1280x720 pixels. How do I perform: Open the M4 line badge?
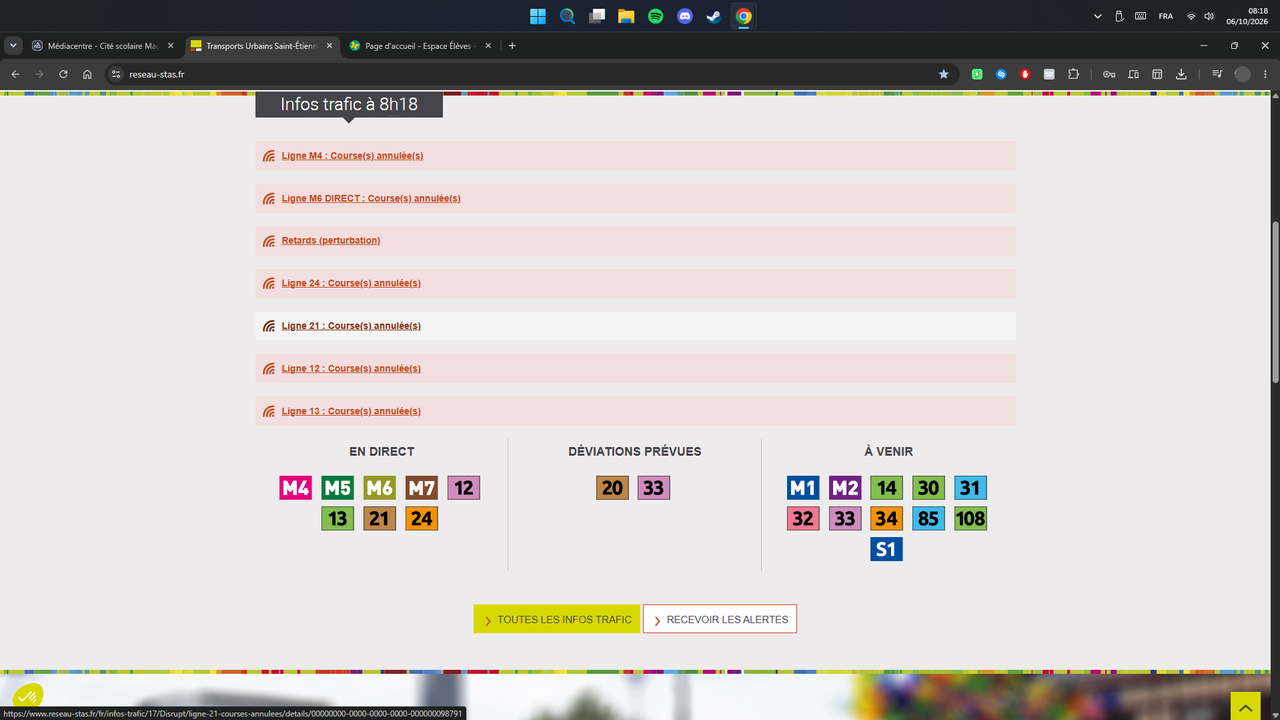296,488
